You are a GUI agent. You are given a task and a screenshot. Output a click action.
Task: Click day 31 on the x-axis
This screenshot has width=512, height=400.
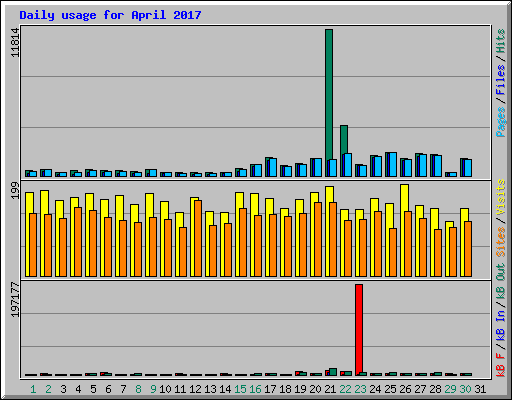coord(480,389)
